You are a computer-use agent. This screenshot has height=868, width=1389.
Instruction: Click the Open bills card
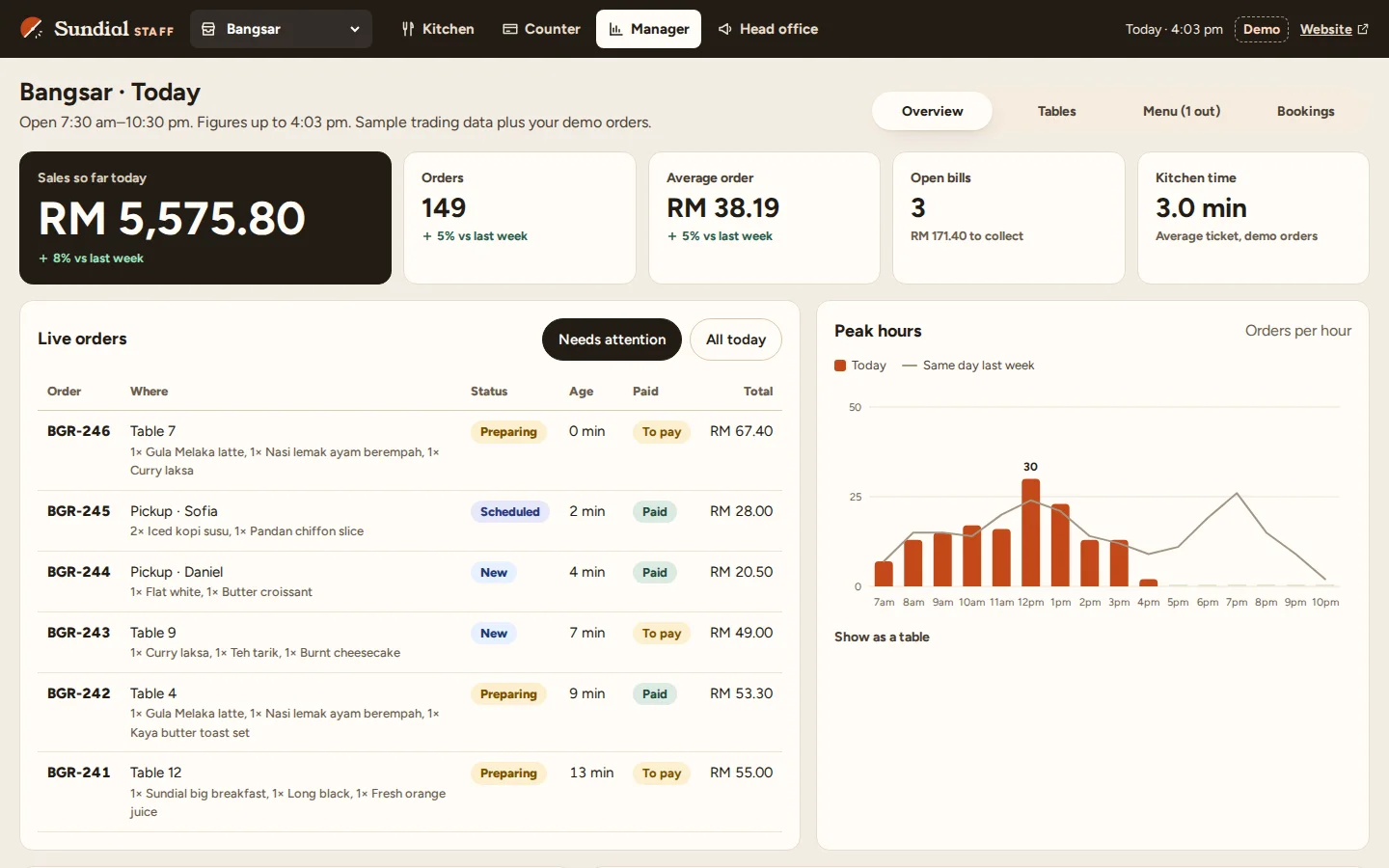(x=1009, y=218)
